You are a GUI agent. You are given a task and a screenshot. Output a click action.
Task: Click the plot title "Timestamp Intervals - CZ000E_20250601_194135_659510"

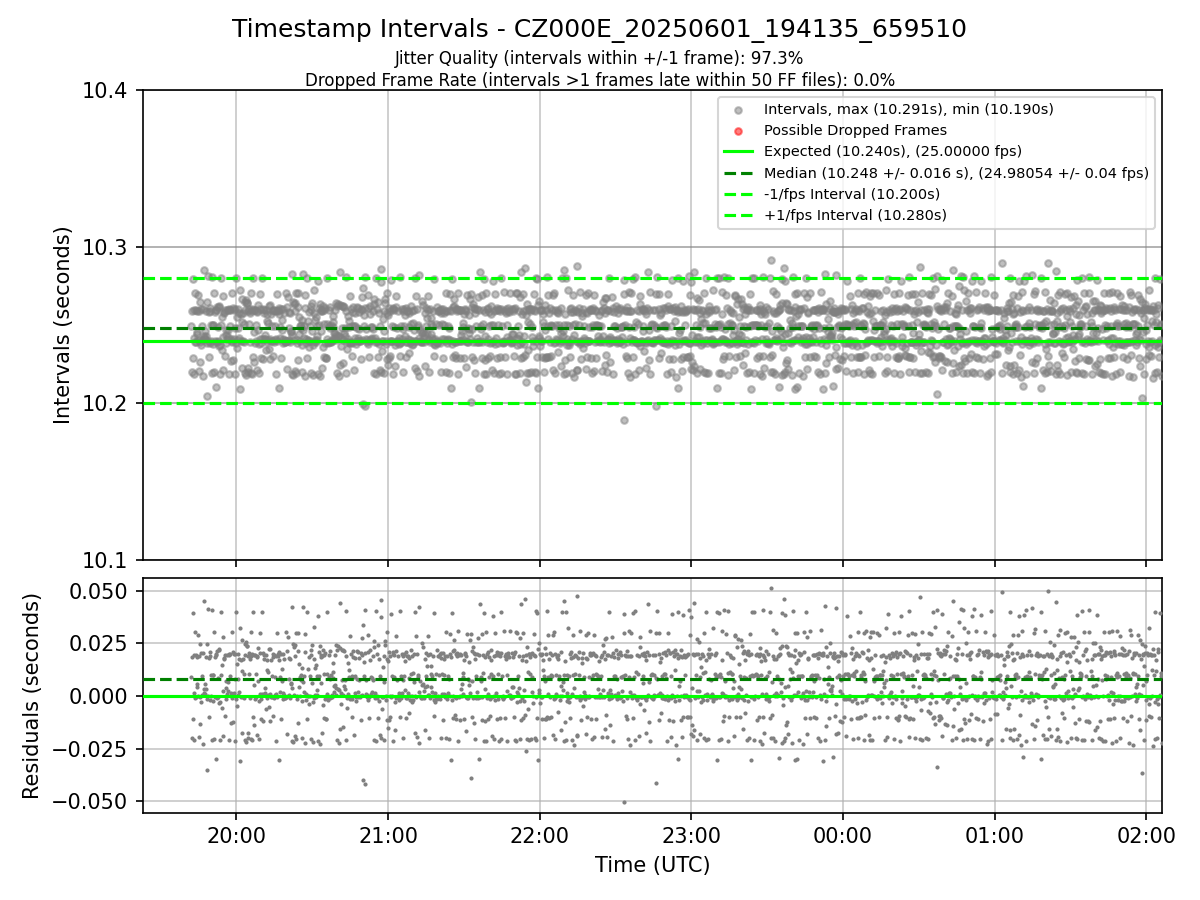click(599, 29)
